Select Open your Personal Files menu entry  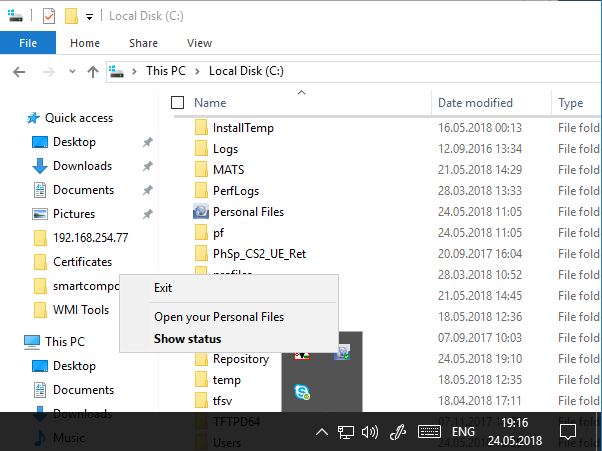pyautogui.click(x=219, y=317)
